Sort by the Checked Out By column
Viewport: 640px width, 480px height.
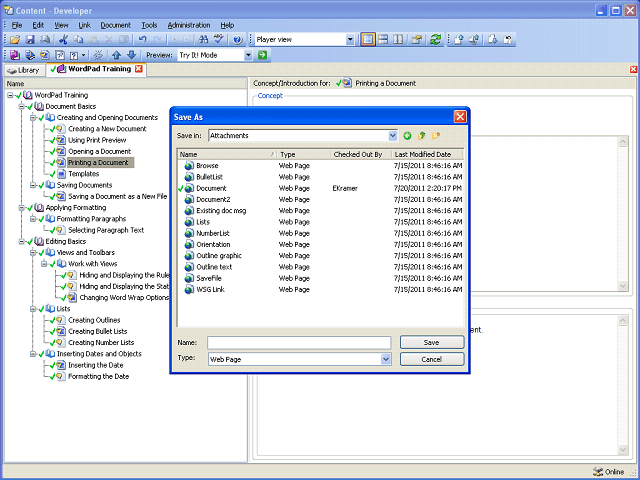click(360, 154)
